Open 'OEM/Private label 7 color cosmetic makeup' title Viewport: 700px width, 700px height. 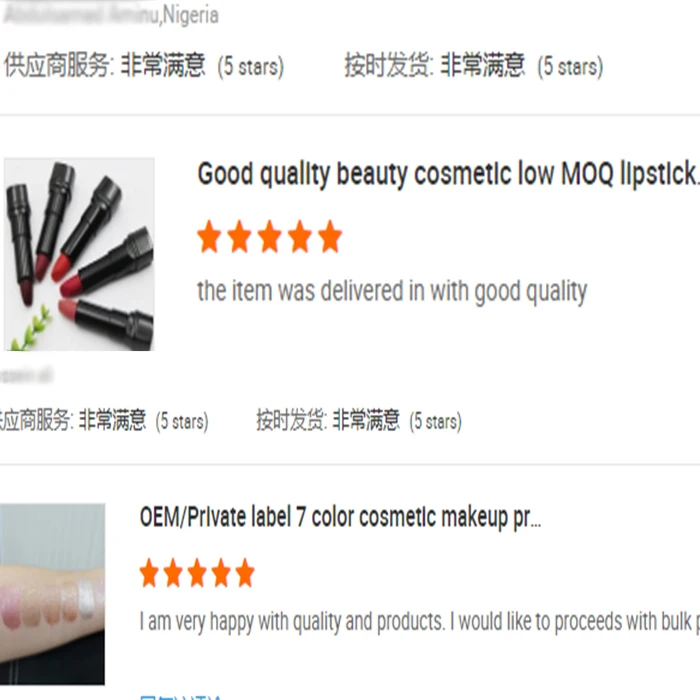[x=340, y=517]
